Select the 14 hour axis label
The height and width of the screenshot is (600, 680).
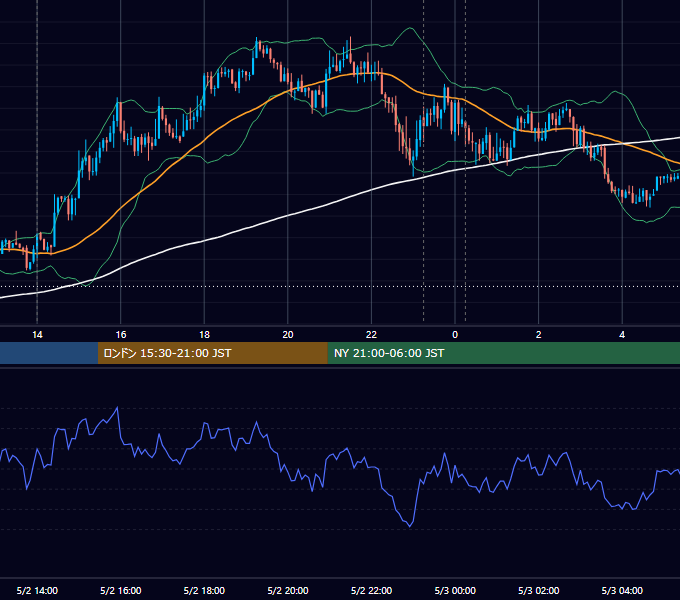(37, 335)
